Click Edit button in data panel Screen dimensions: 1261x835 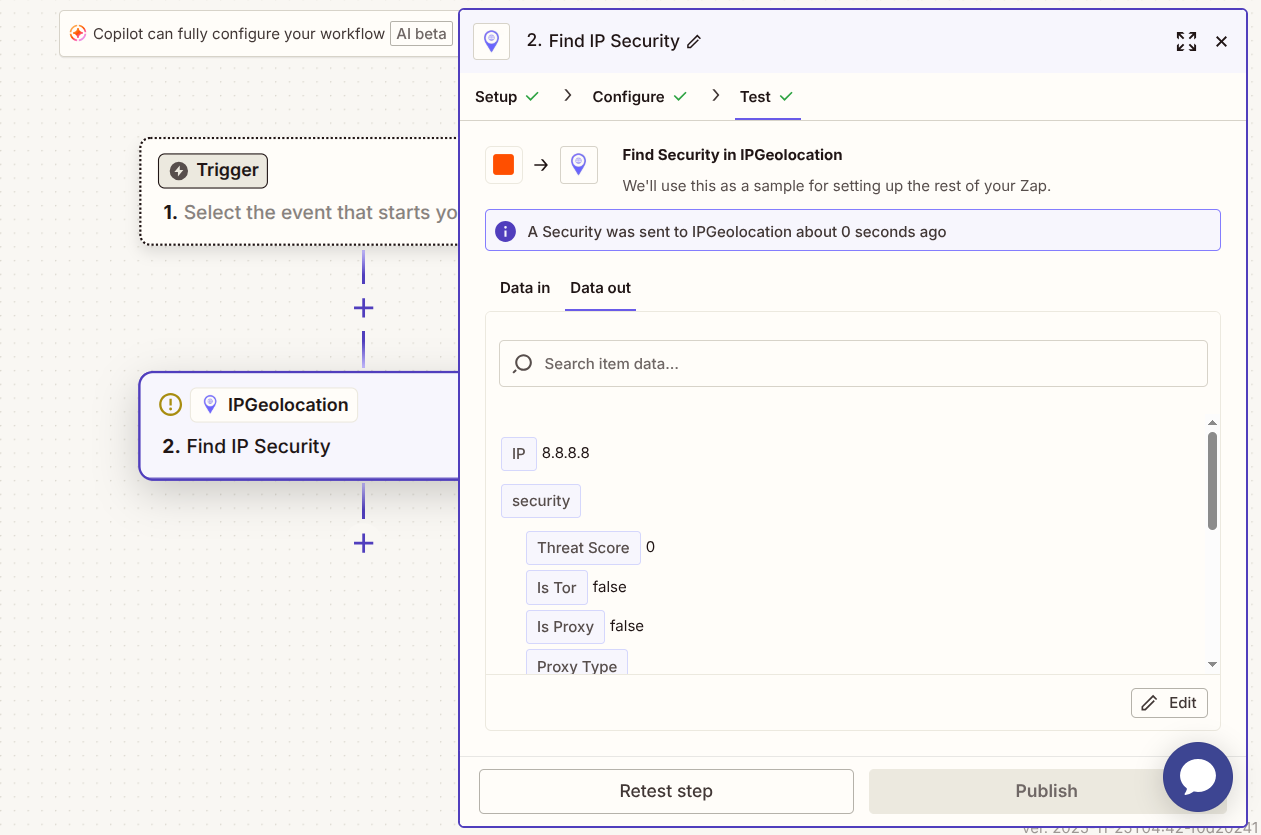(1169, 703)
